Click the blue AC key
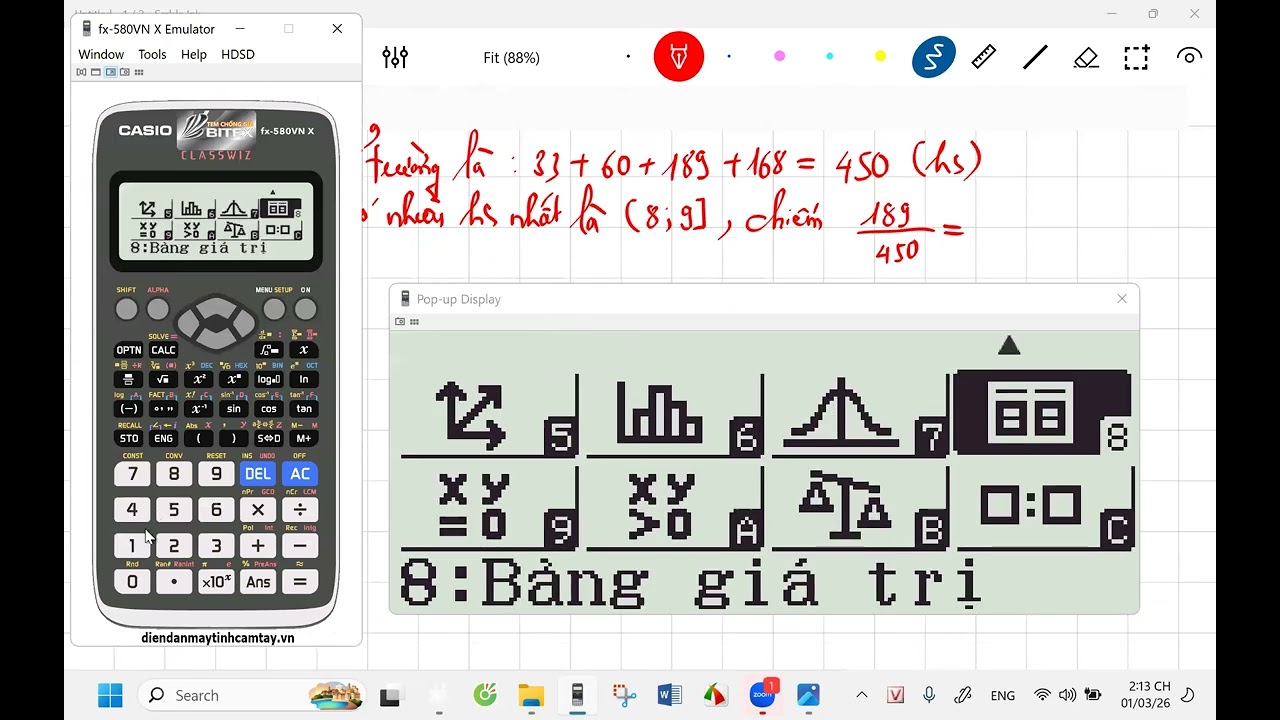The image size is (1280, 720). (x=300, y=474)
